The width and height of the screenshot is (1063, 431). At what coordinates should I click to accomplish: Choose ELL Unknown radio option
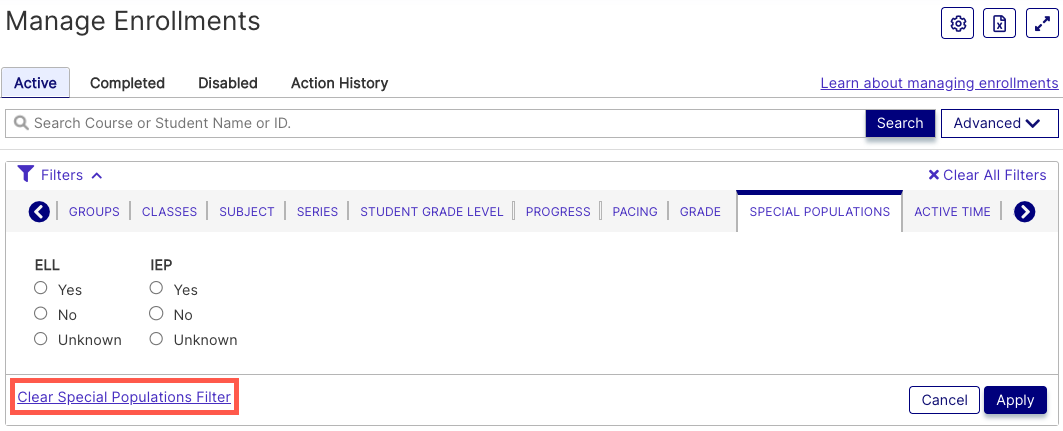tap(41, 338)
